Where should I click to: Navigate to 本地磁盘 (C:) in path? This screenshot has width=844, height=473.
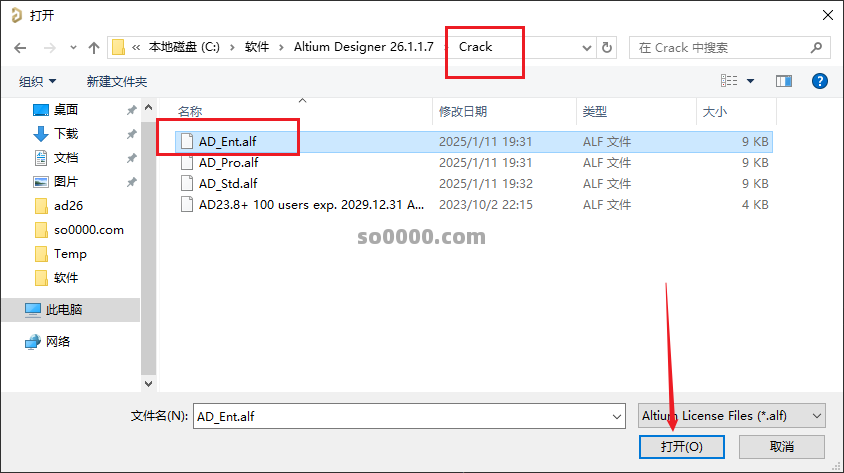coord(184,47)
